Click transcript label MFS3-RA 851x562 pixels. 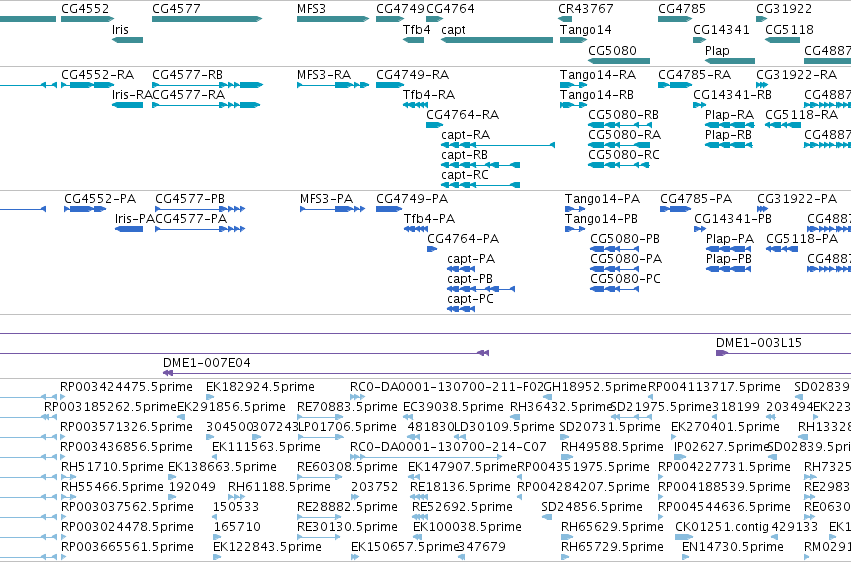pos(324,75)
